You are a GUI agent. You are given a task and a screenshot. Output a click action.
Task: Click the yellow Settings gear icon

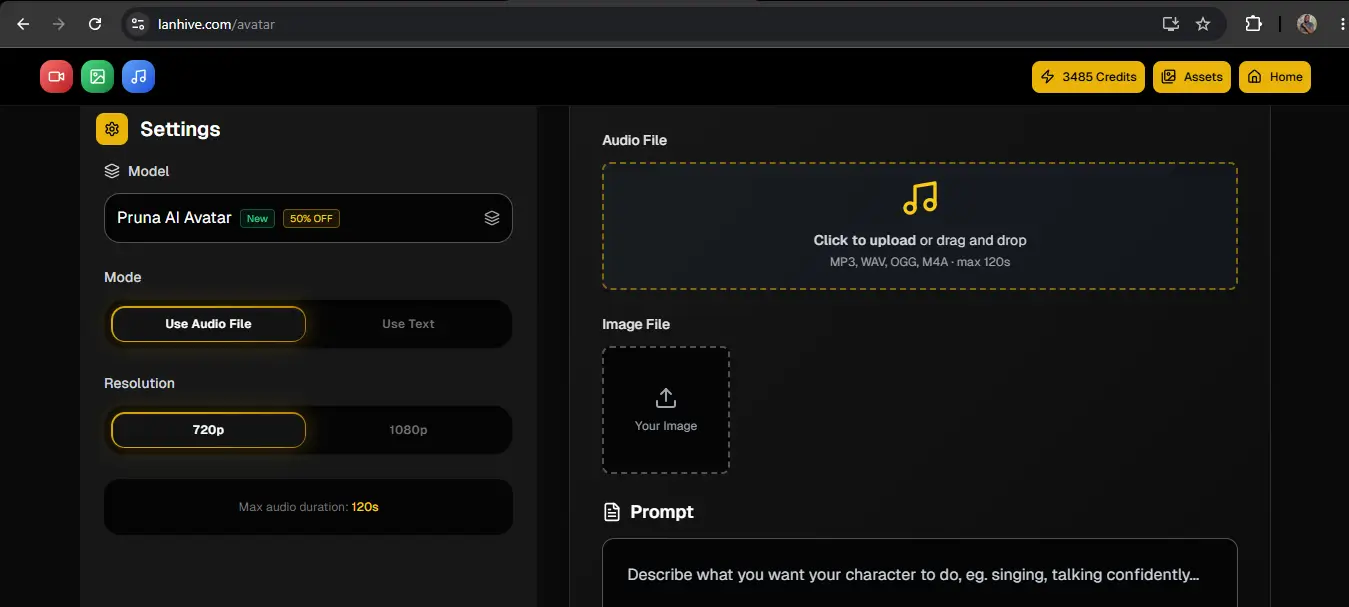112,129
